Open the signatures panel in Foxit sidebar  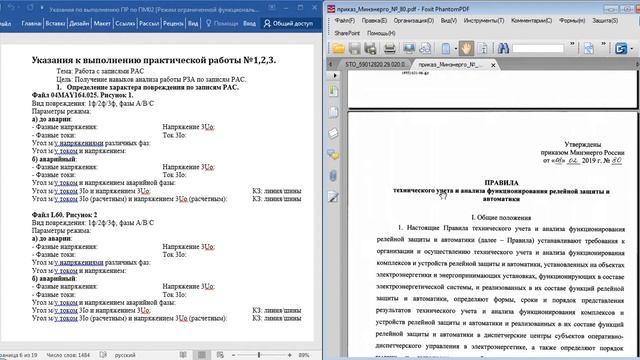tap(333, 197)
